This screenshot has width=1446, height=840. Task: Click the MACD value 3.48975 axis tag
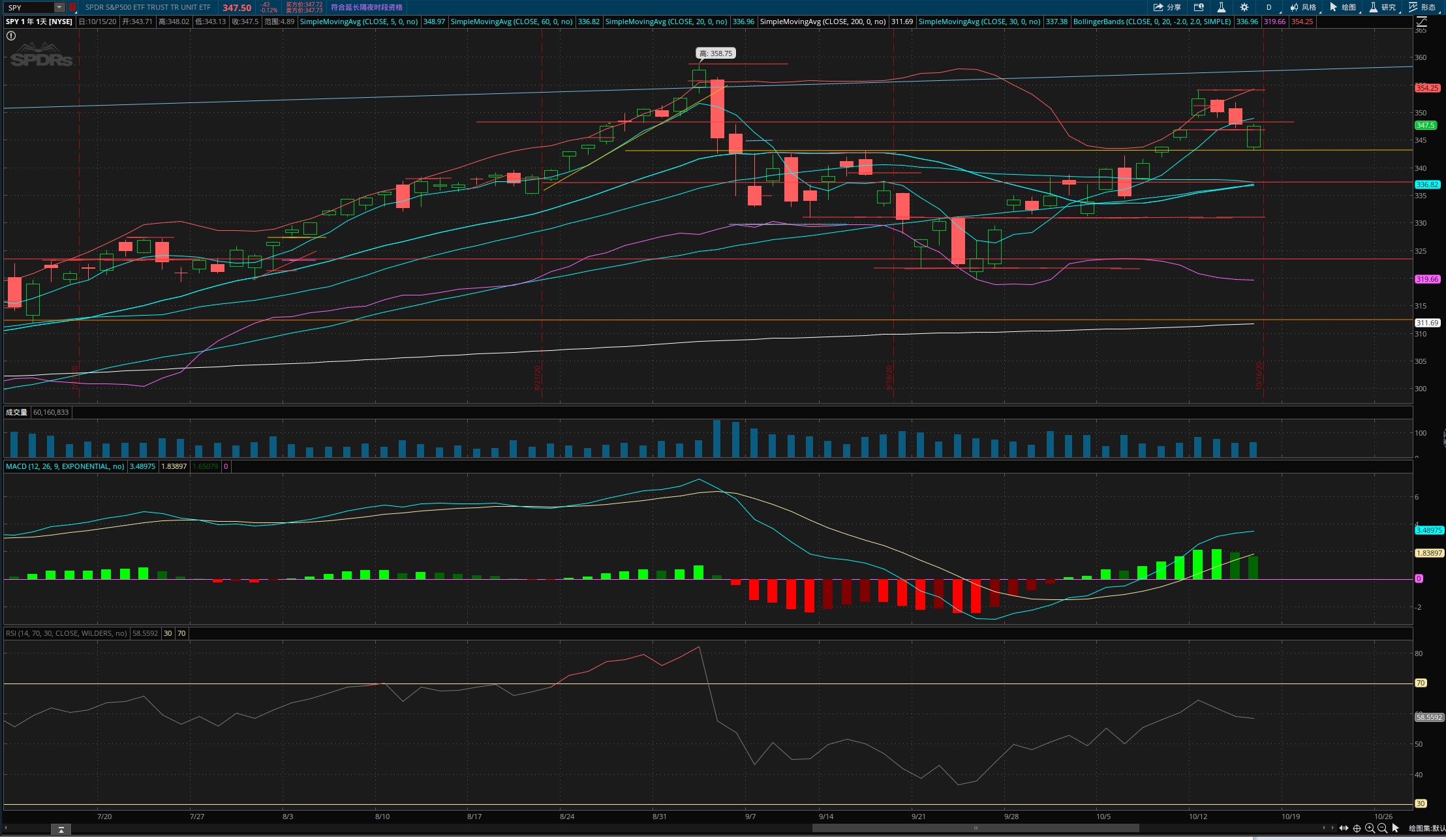click(x=1429, y=530)
